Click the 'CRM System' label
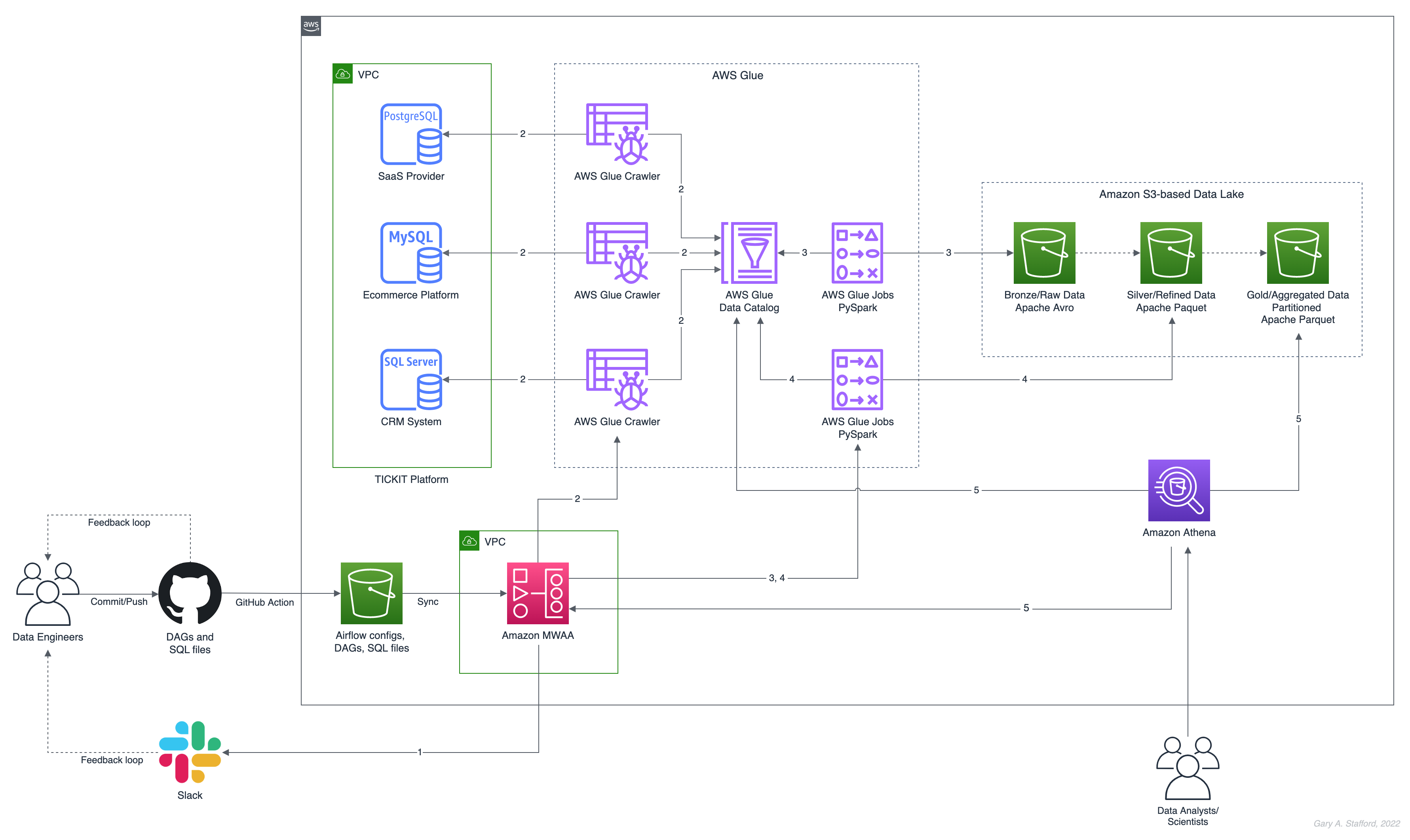The height and width of the screenshot is (840, 1410). pyautogui.click(x=411, y=422)
